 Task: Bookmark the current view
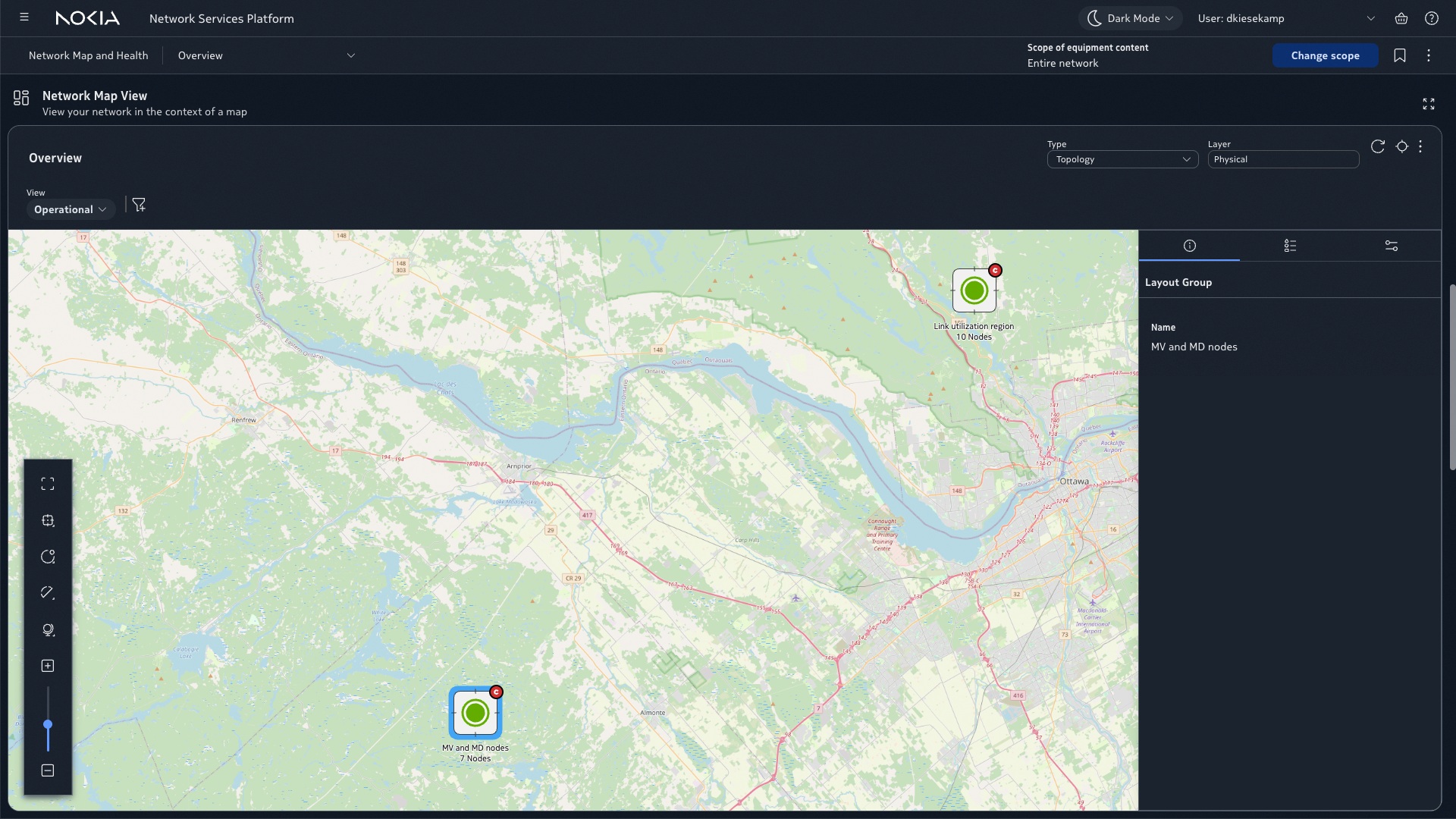[x=1400, y=55]
